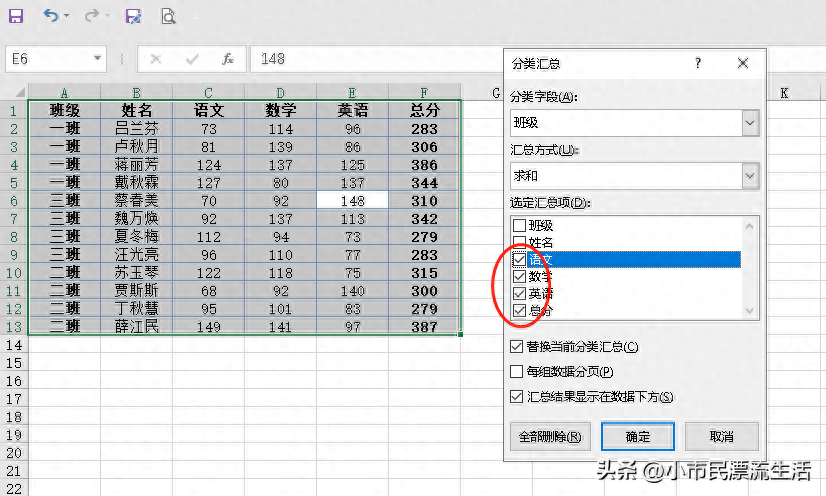
Task: Click the list scroll down arrow in 选定汇总项
Action: tap(750, 311)
